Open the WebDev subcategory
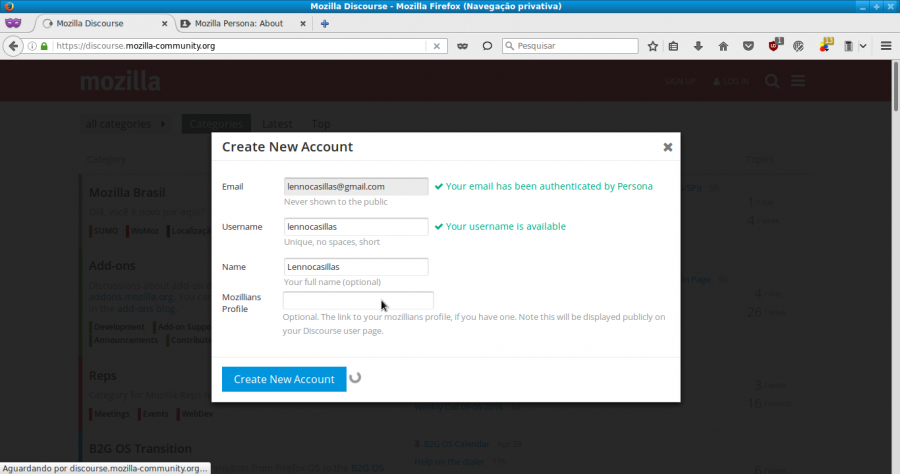 point(197,414)
